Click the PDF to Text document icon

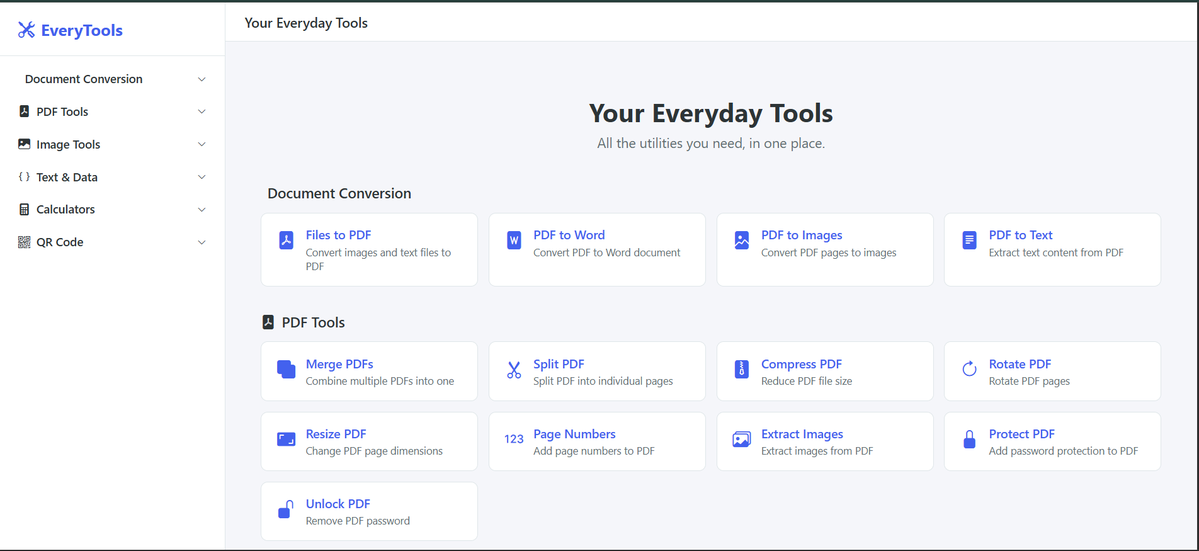[x=969, y=241]
